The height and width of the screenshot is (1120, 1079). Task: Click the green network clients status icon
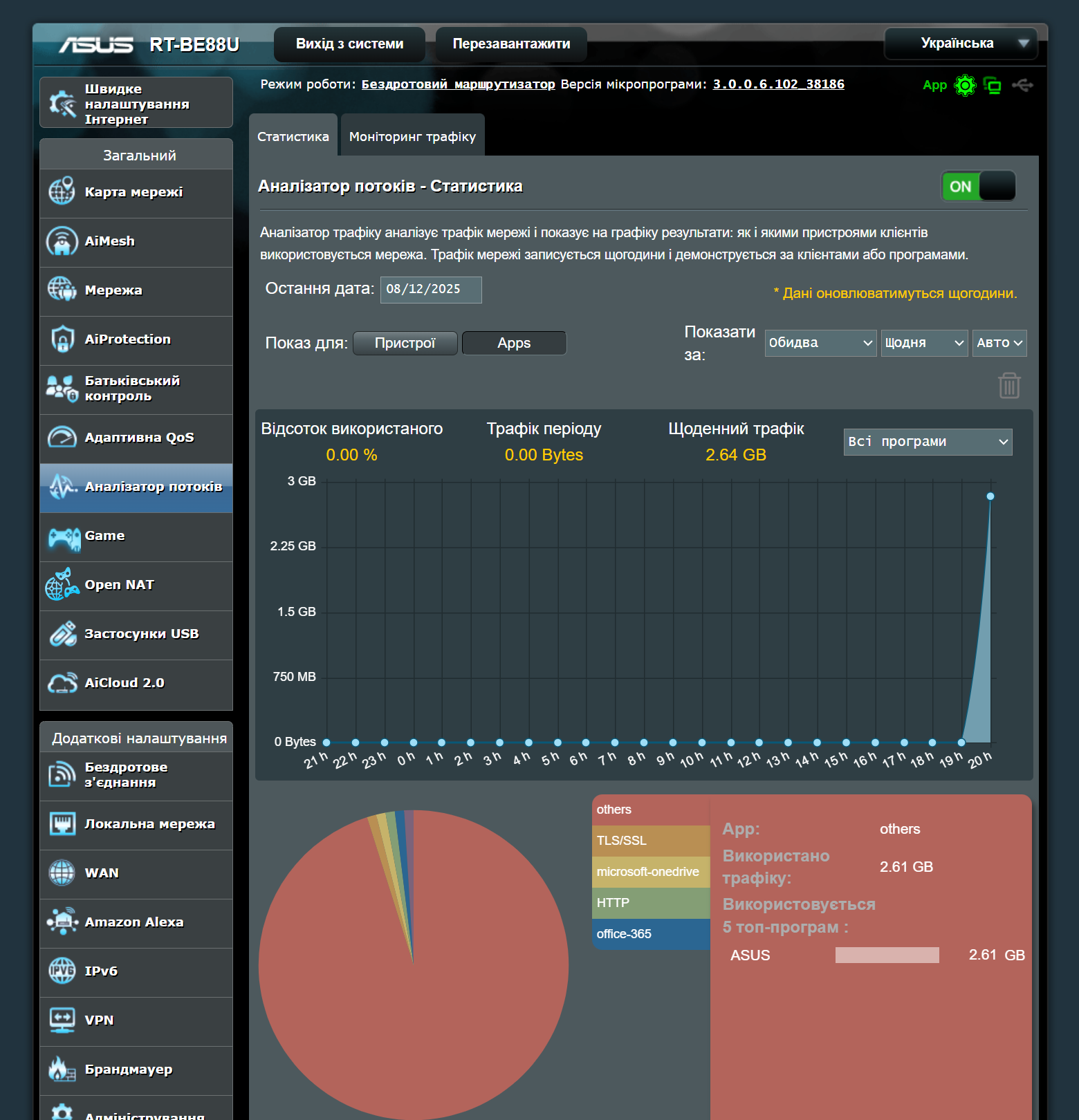coord(993,85)
